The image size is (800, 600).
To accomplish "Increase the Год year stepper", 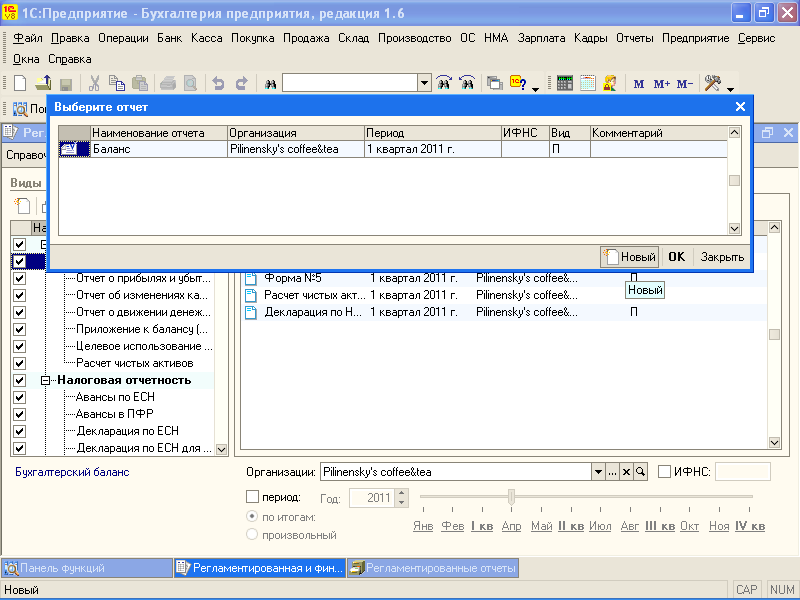I will (x=402, y=493).
